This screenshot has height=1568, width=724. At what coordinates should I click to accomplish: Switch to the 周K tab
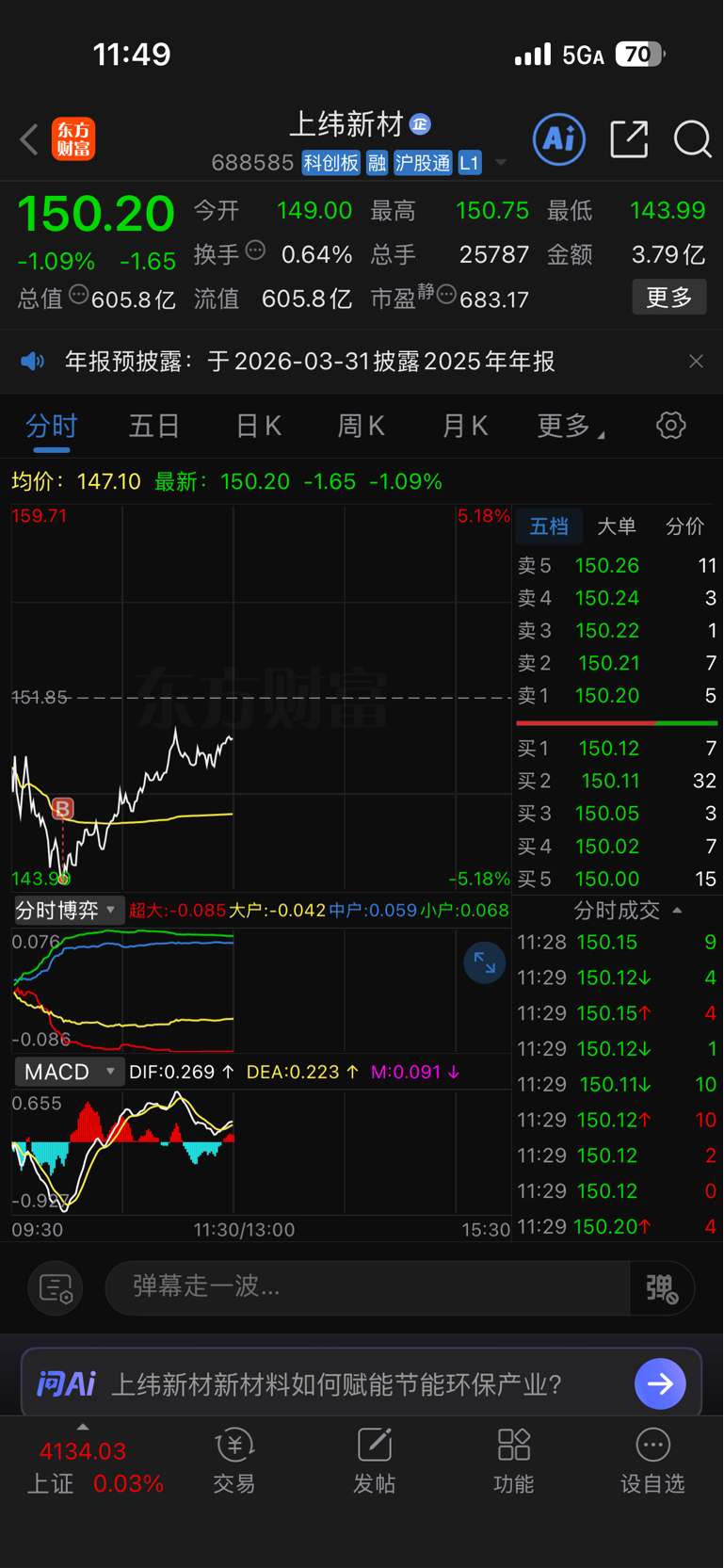coord(362,427)
